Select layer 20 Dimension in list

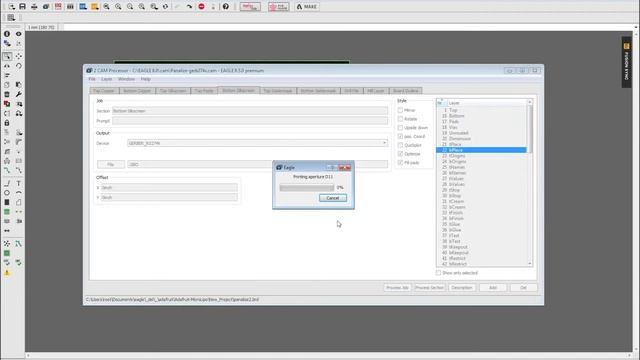coord(482,139)
